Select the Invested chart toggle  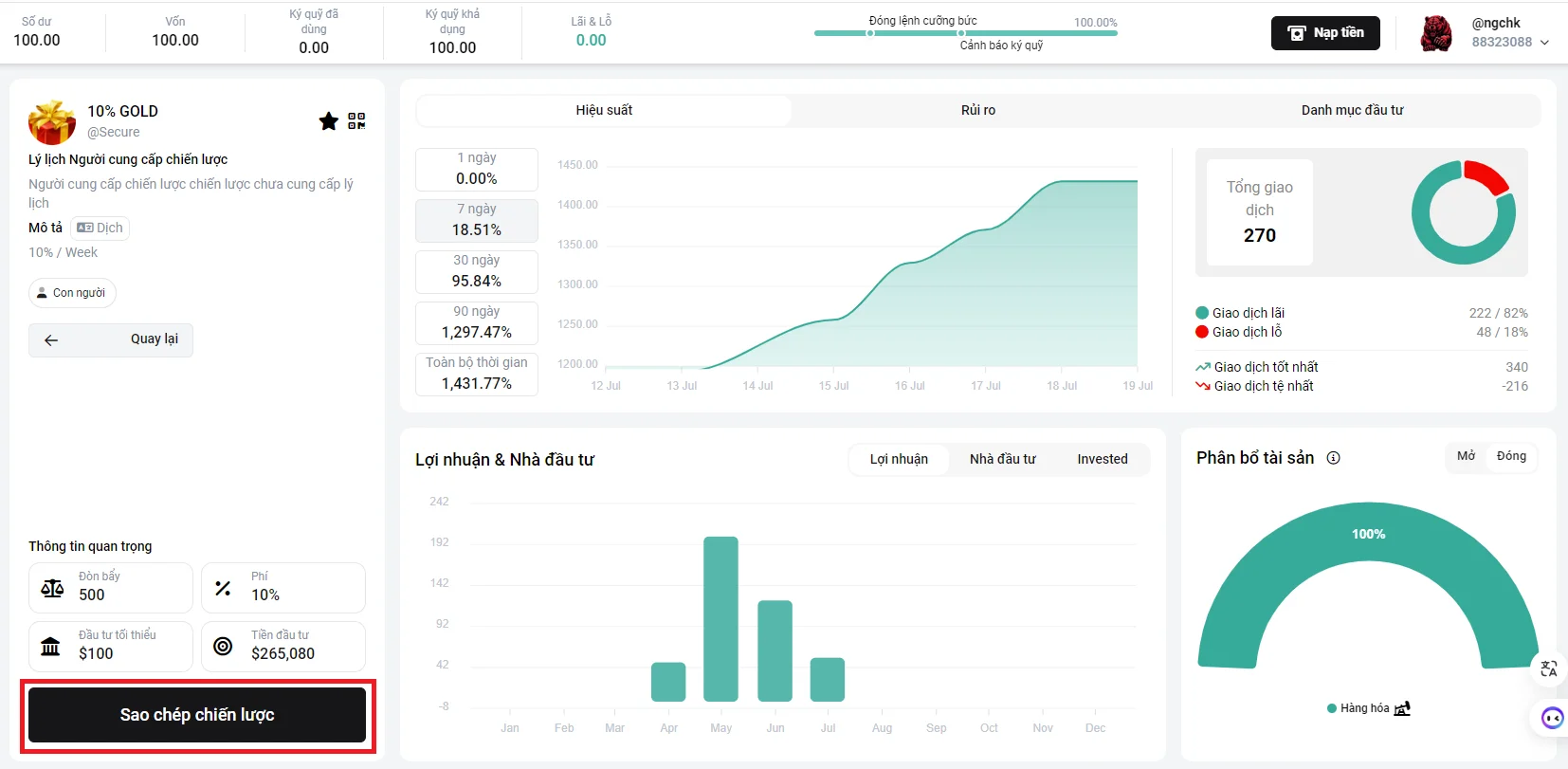tap(1103, 459)
